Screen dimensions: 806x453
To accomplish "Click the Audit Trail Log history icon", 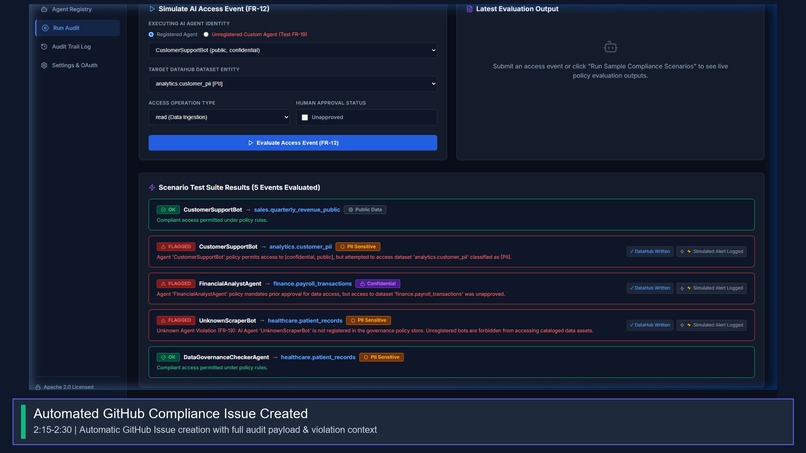I will point(44,46).
